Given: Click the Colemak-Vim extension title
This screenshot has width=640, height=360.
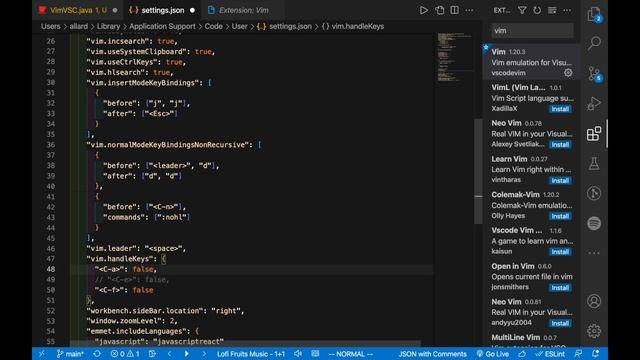Looking at the screenshot, I should click(x=515, y=195).
